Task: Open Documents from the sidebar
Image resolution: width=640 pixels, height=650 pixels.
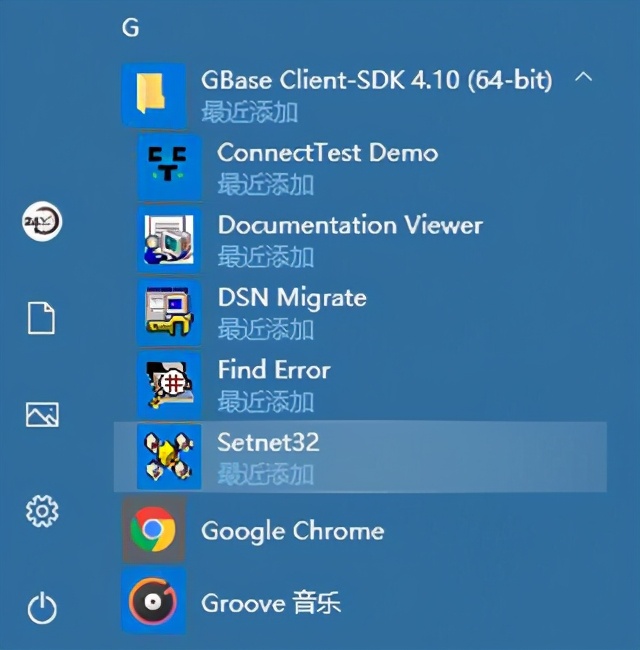Action: (x=41, y=318)
